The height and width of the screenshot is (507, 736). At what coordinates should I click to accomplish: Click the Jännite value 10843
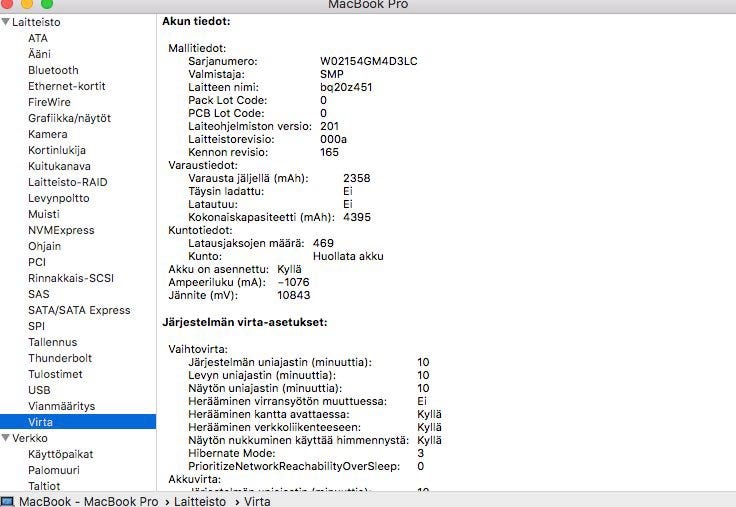[294, 295]
